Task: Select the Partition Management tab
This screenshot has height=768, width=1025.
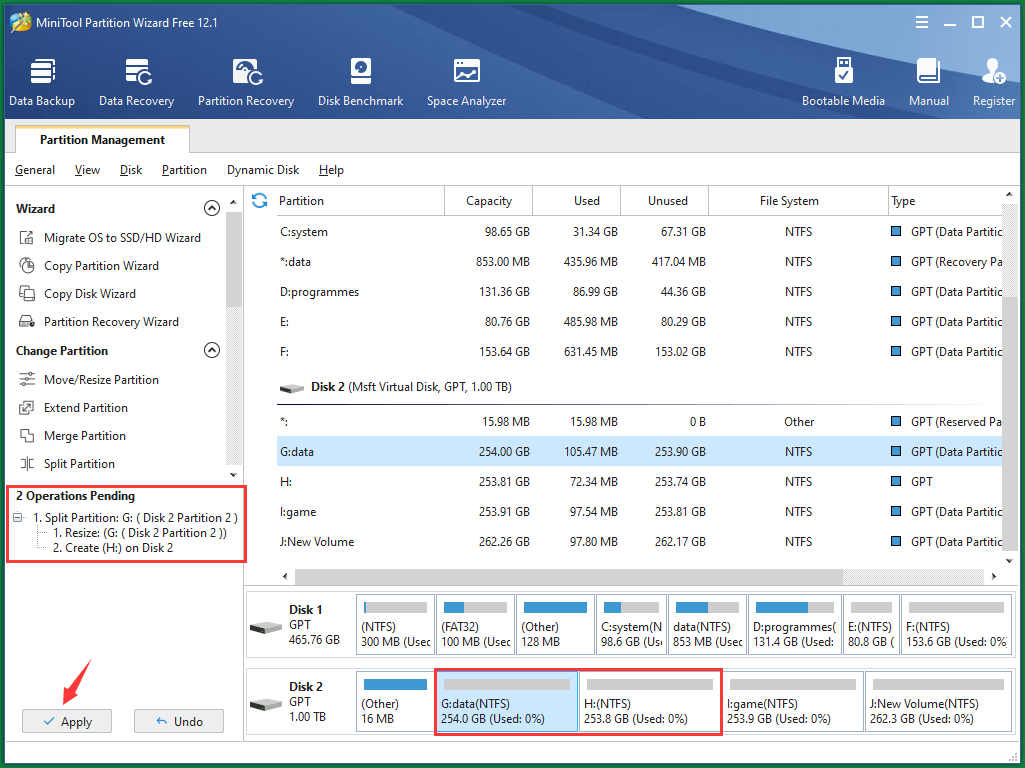Action: (102, 140)
